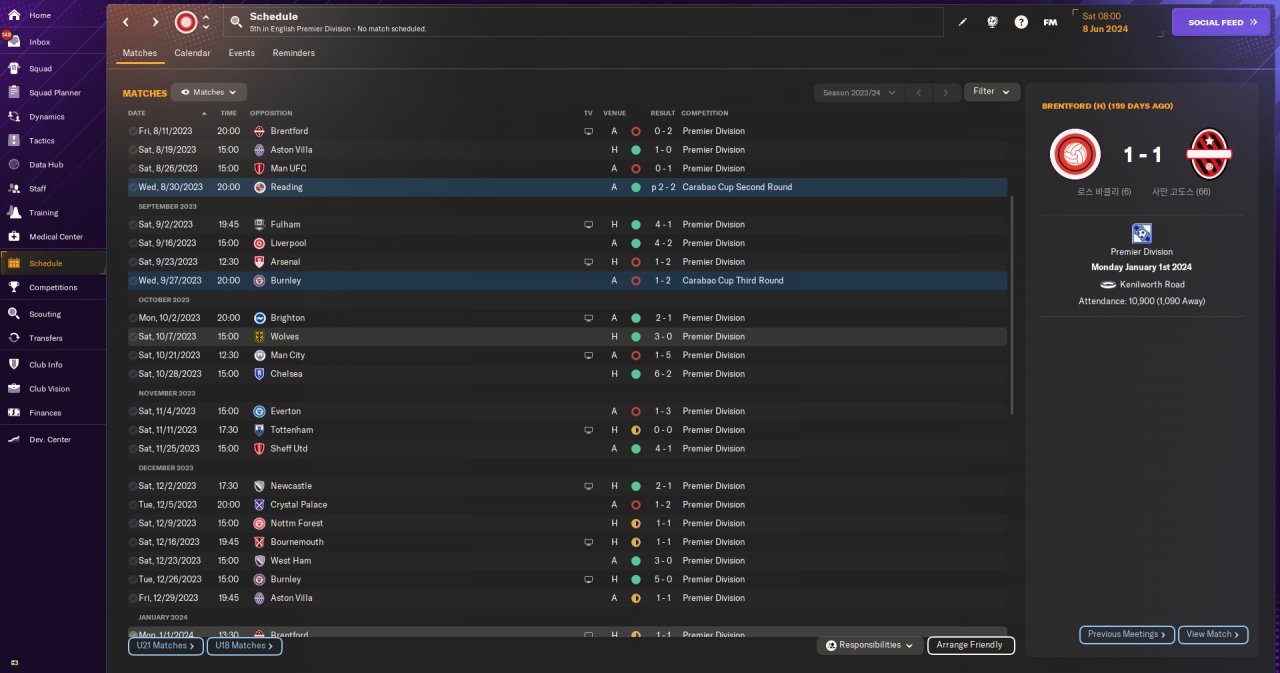Click Previous Meetings button
This screenshot has height=673, width=1280.
point(1127,634)
